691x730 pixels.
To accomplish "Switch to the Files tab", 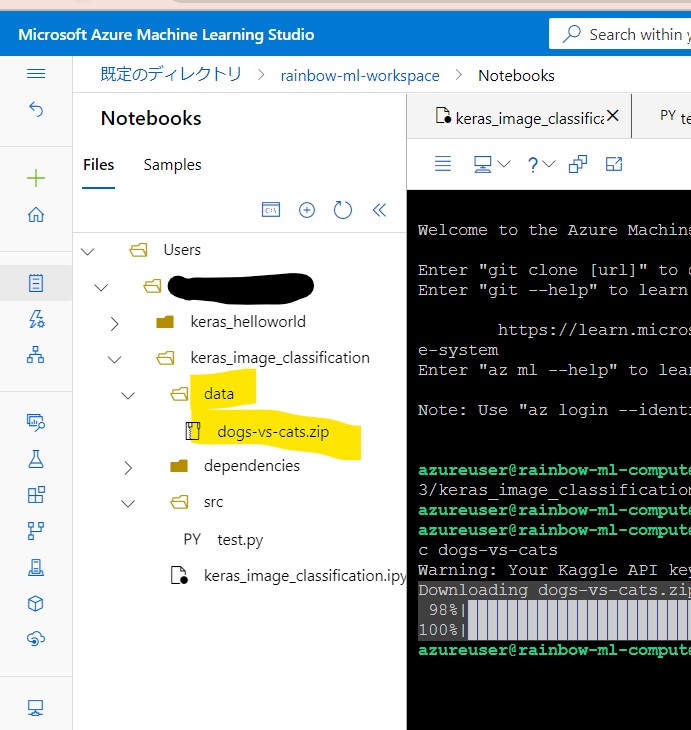I will tap(98, 165).
